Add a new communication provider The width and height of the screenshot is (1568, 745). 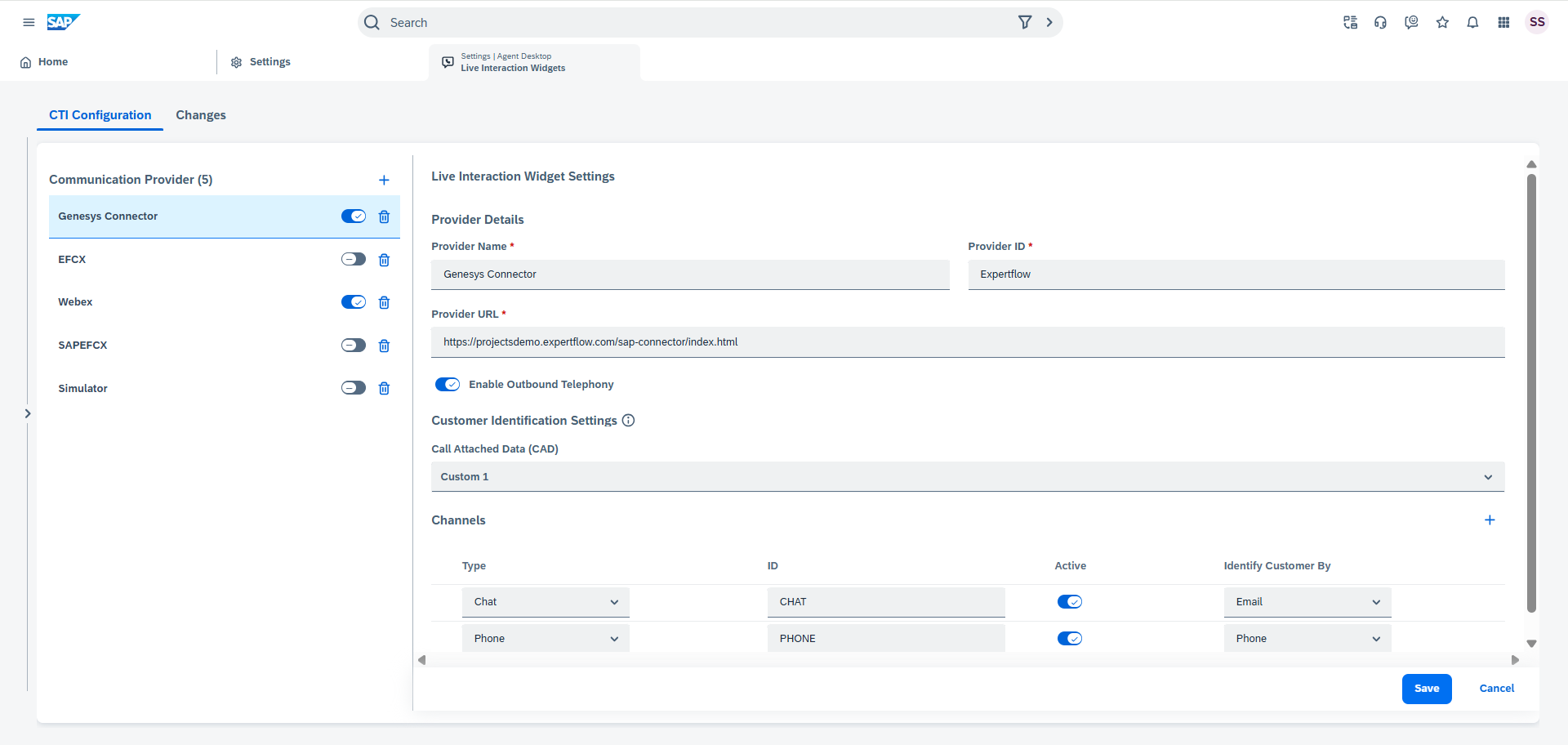(384, 181)
